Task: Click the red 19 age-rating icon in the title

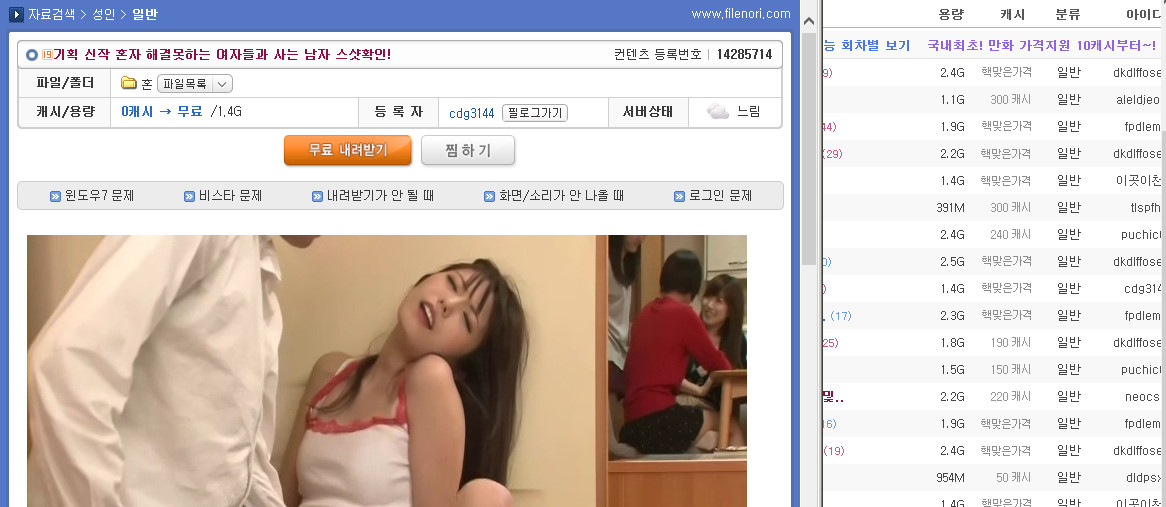Action: tap(47, 54)
